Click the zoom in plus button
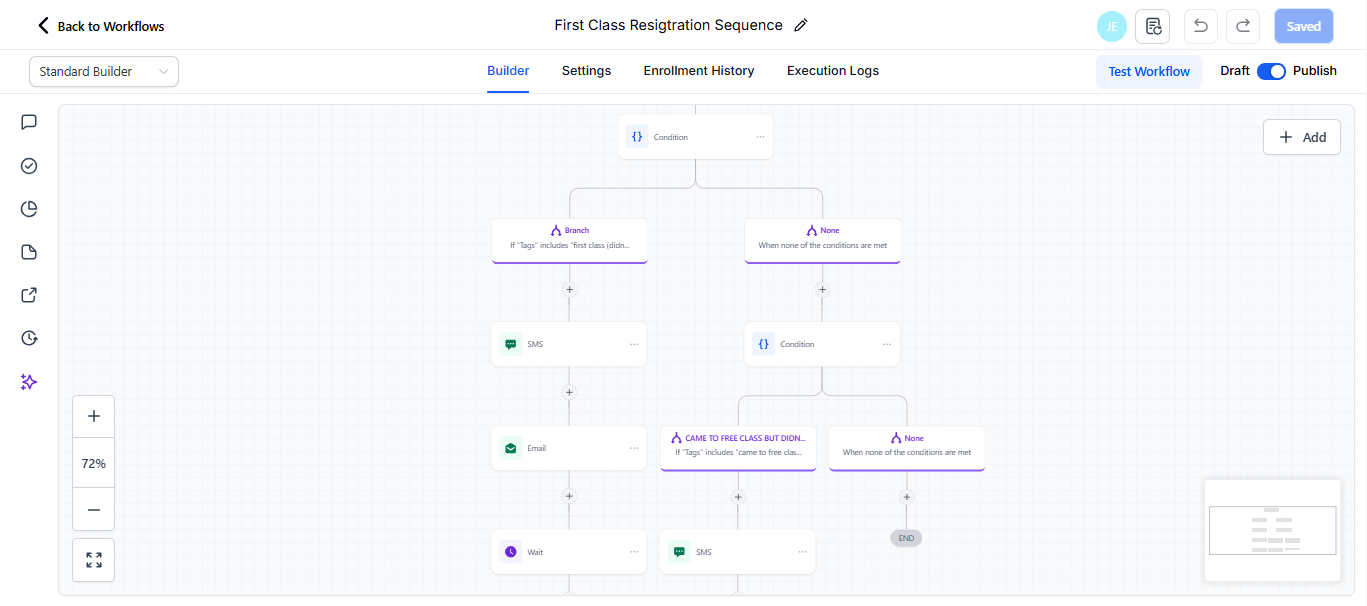The width and height of the screenshot is (1367, 606). click(94, 416)
